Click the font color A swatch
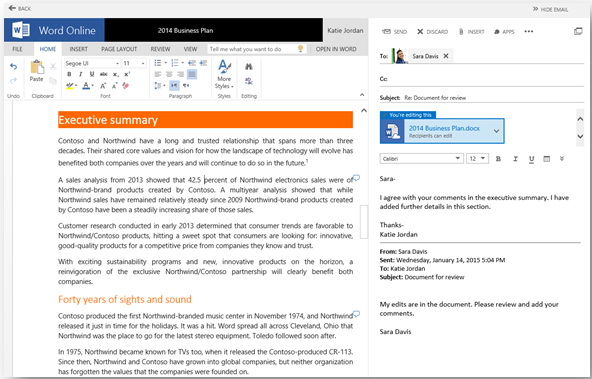This screenshot has height=379, width=592. pyautogui.click(x=86, y=86)
